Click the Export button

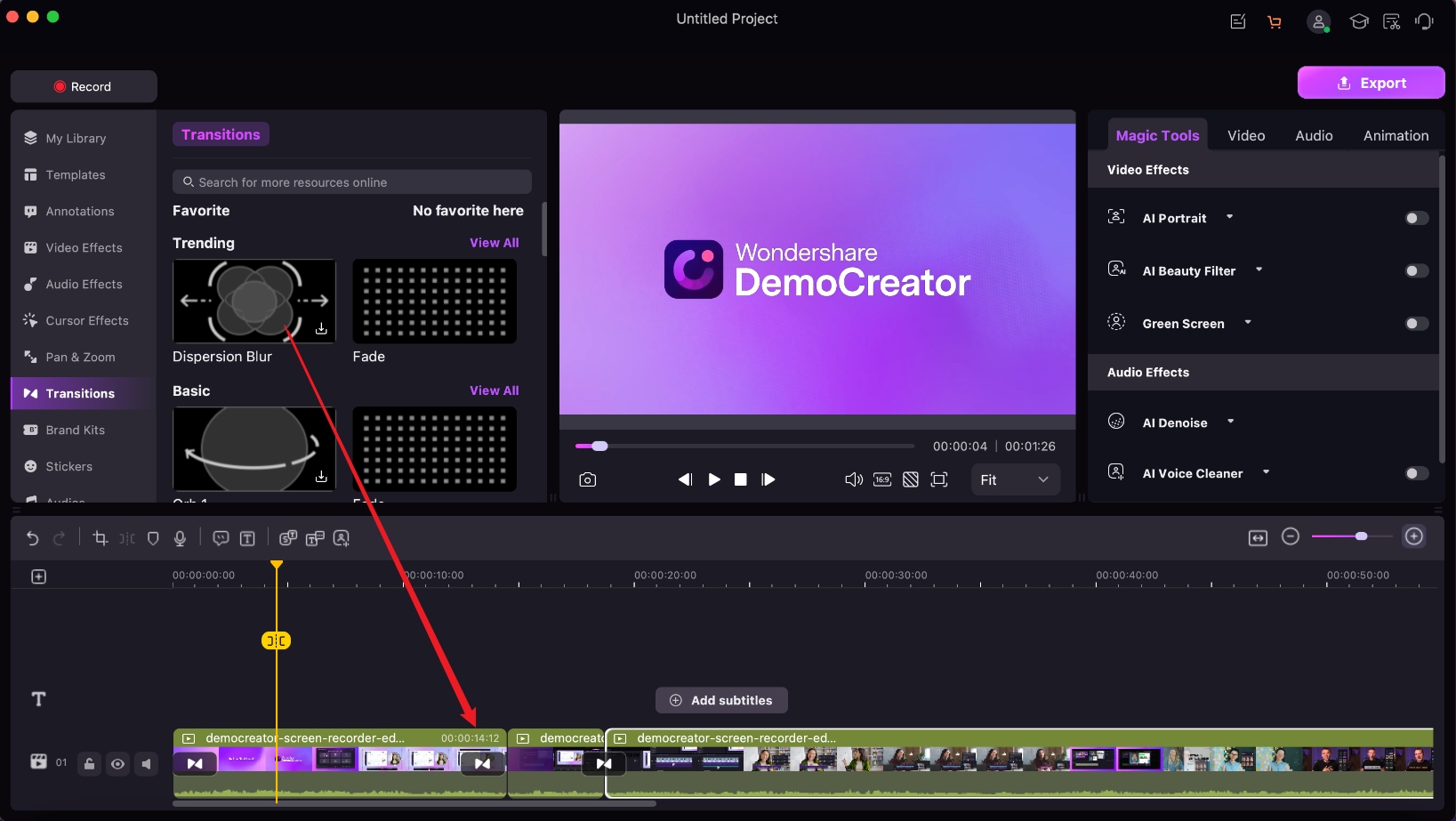coord(1371,83)
